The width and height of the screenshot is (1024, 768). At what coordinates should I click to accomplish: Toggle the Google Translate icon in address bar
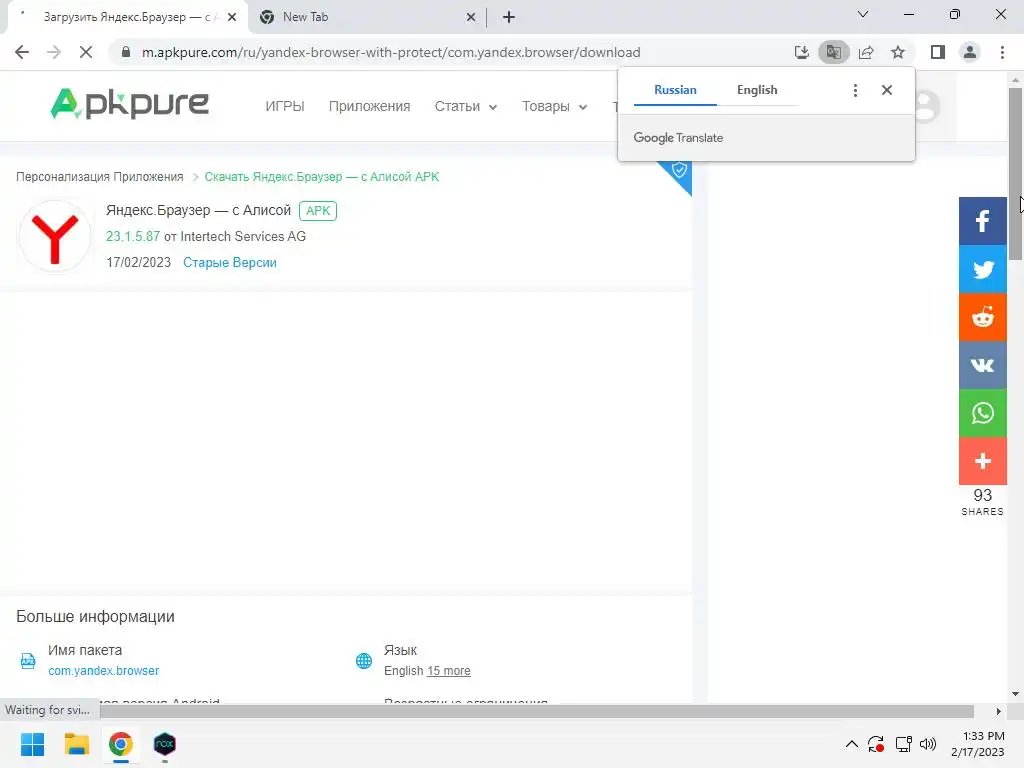833,52
